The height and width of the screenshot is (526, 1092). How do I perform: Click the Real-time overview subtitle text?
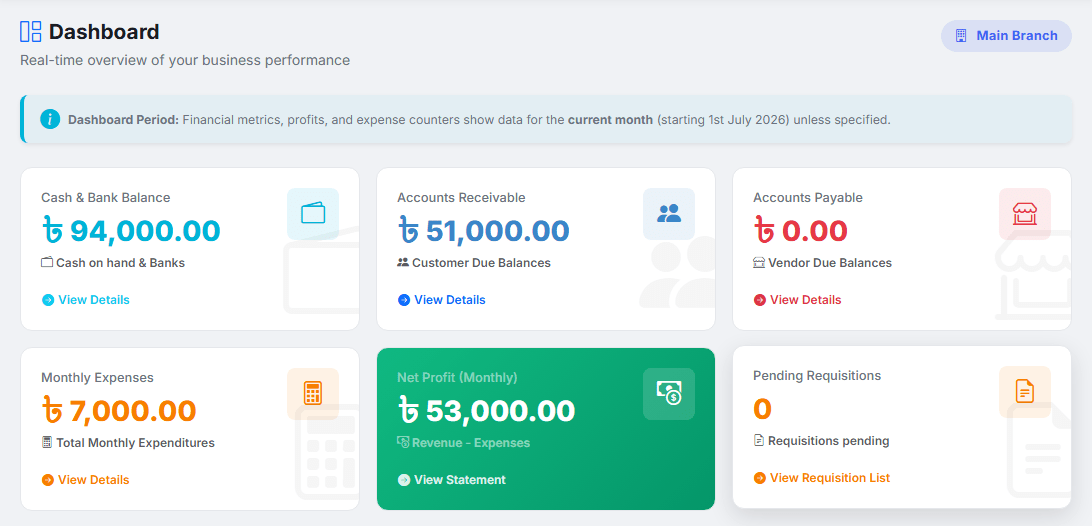[x=185, y=61]
